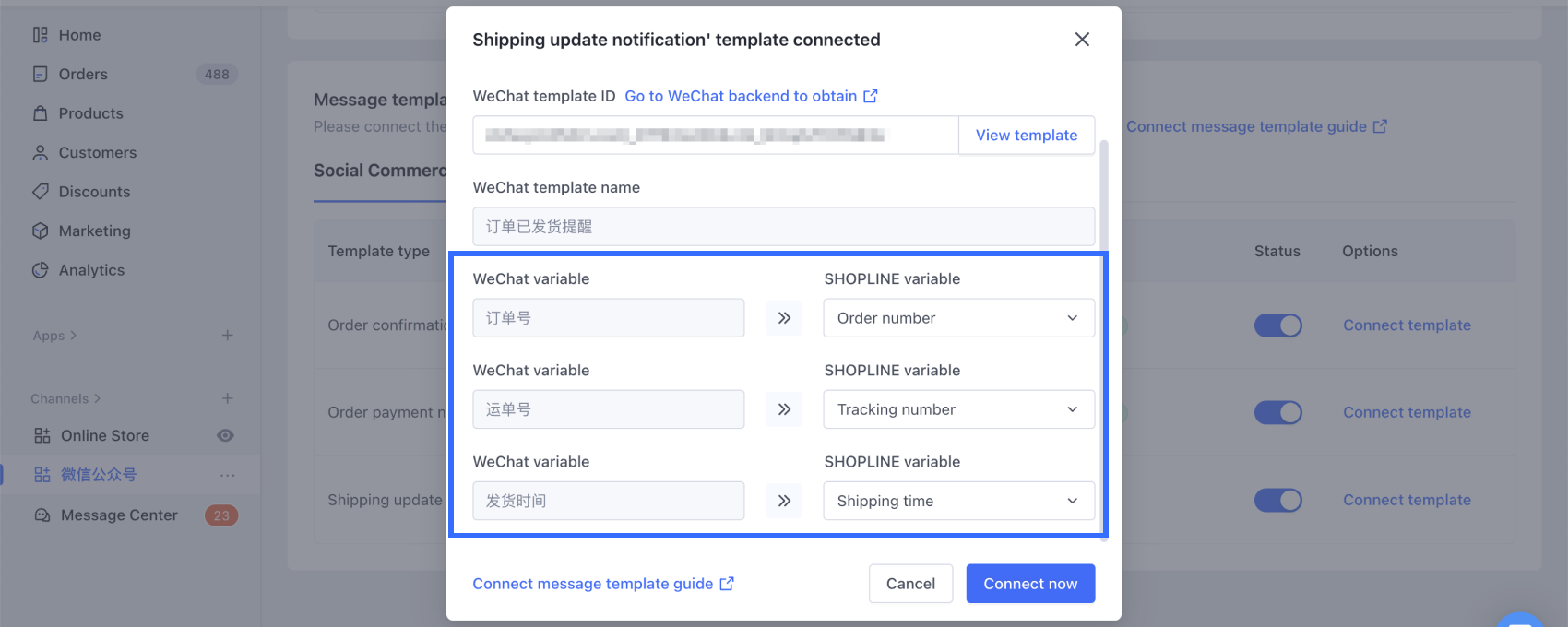Click arrows icon beside Order number mapping
1568x627 pixels.
click(784, 318)
